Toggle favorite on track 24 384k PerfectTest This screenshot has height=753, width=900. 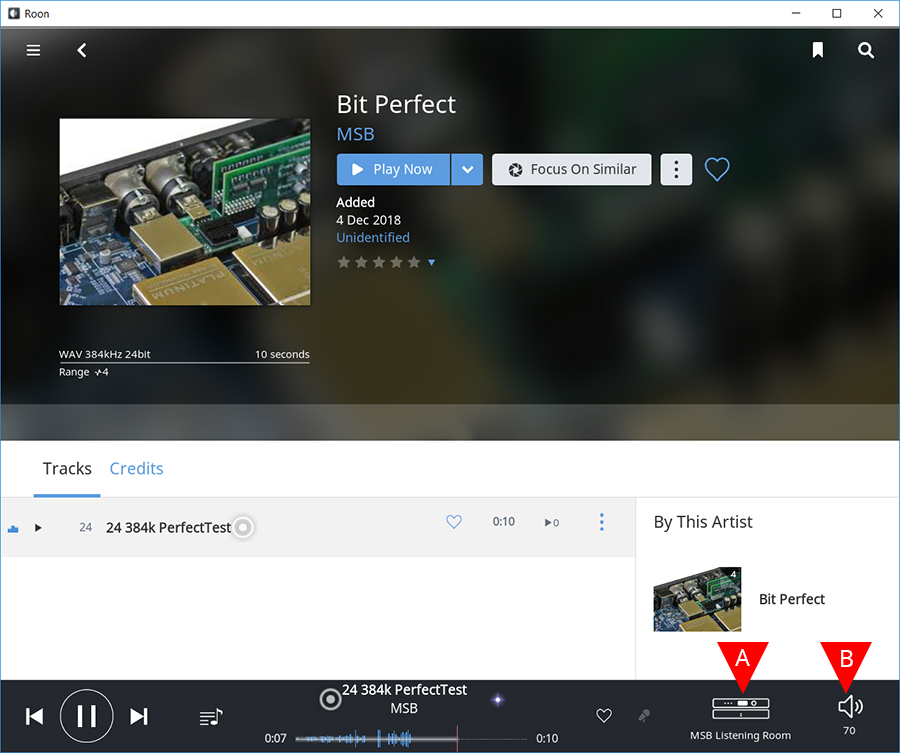[x=454, y=522]
